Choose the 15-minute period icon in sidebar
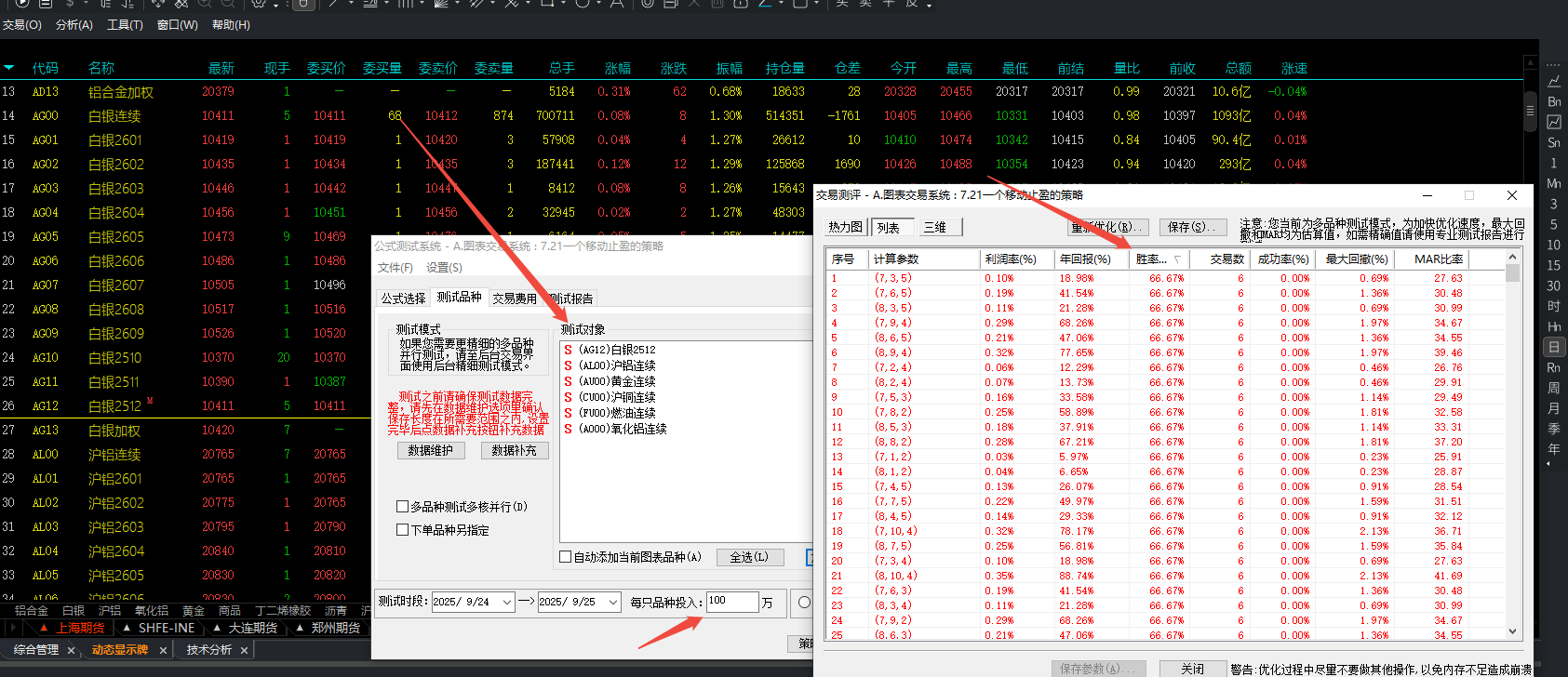Viewport: 1568px width, 677px height. tap(1554, 265)
